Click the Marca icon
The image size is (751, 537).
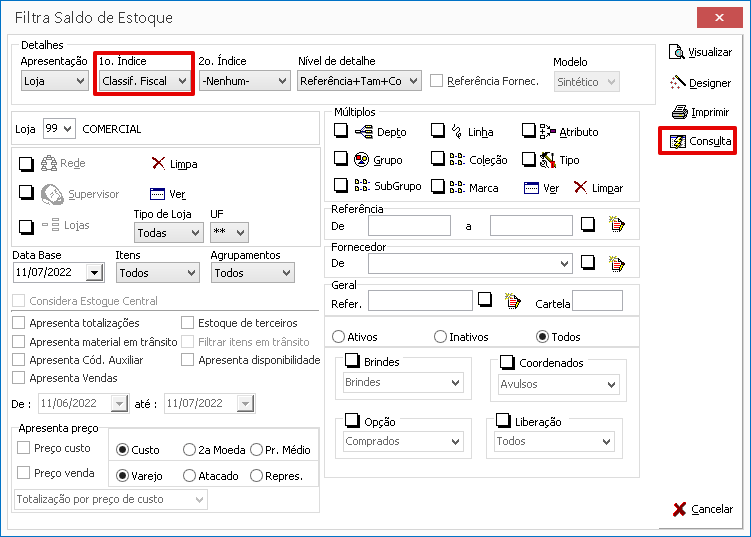click(457, 187)
